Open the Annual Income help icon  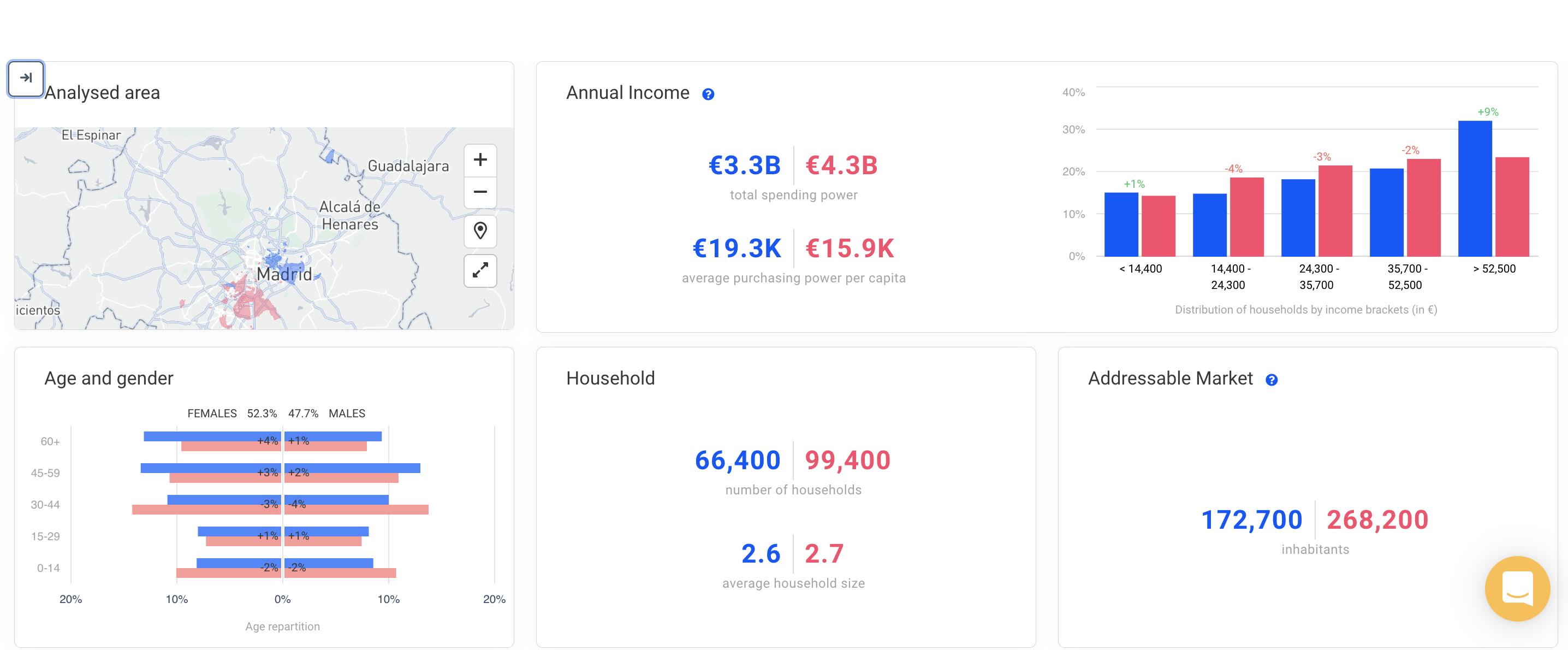pos(708,94)
